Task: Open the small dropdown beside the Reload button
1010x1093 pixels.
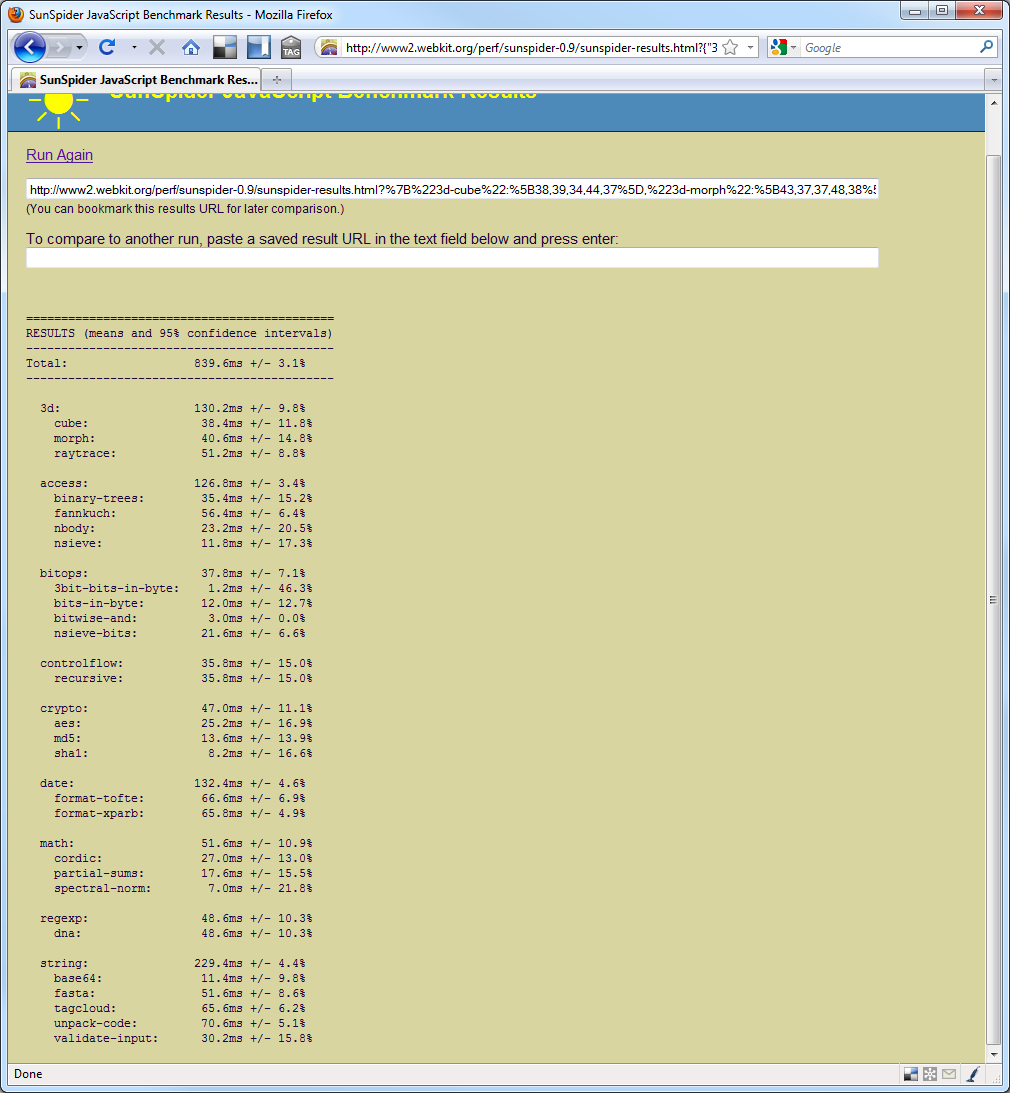Action: [x=134, y=47]
